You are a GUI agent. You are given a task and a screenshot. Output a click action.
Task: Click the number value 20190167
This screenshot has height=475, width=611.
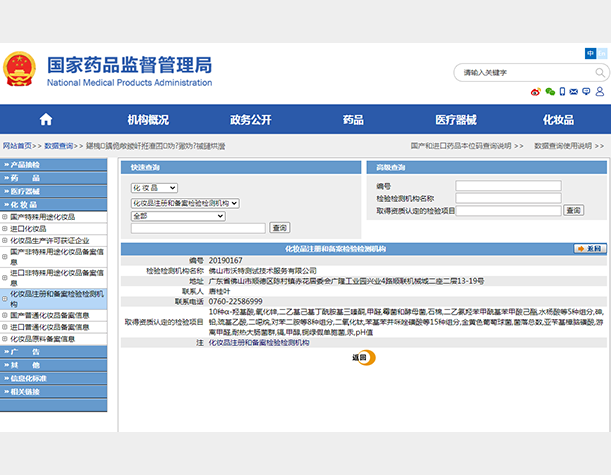pyautogui.click(x=226, y=260)
